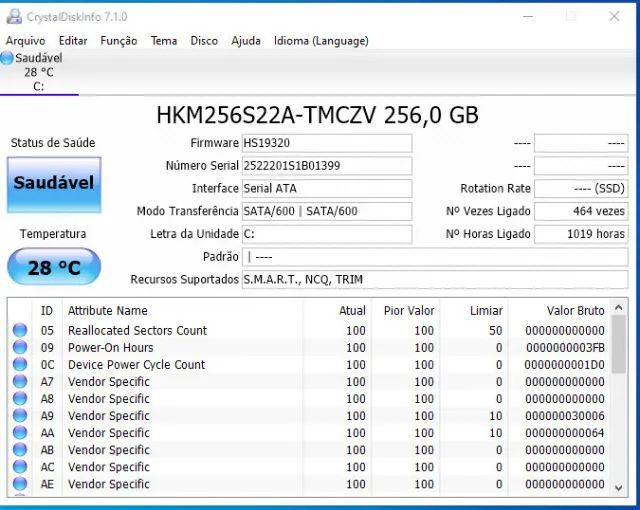Click the Interface field Serial ATA
This screenshot has width=640, height=510.
[x=327, y=188]
